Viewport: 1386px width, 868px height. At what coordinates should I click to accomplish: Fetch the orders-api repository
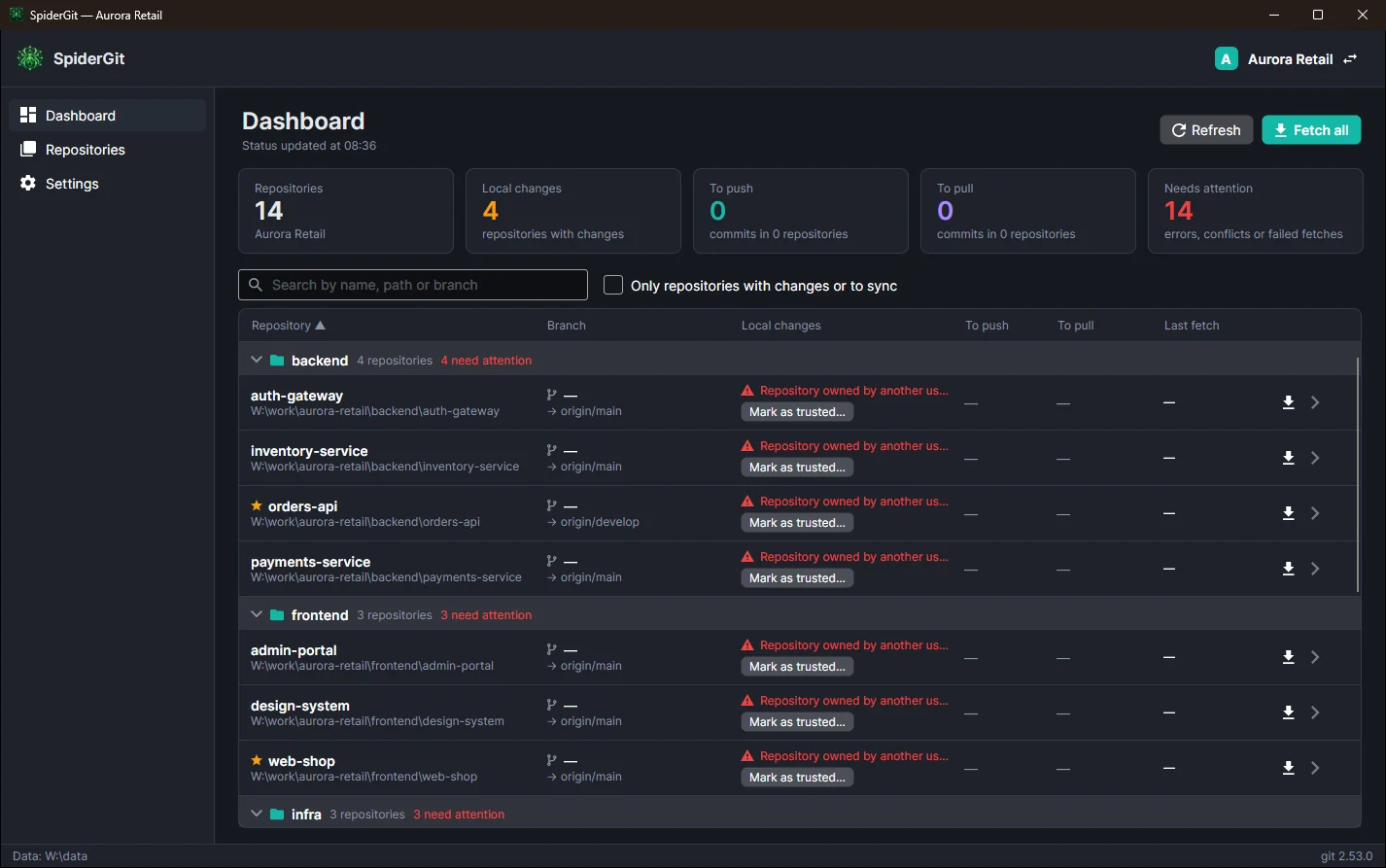click(1288, 513)
